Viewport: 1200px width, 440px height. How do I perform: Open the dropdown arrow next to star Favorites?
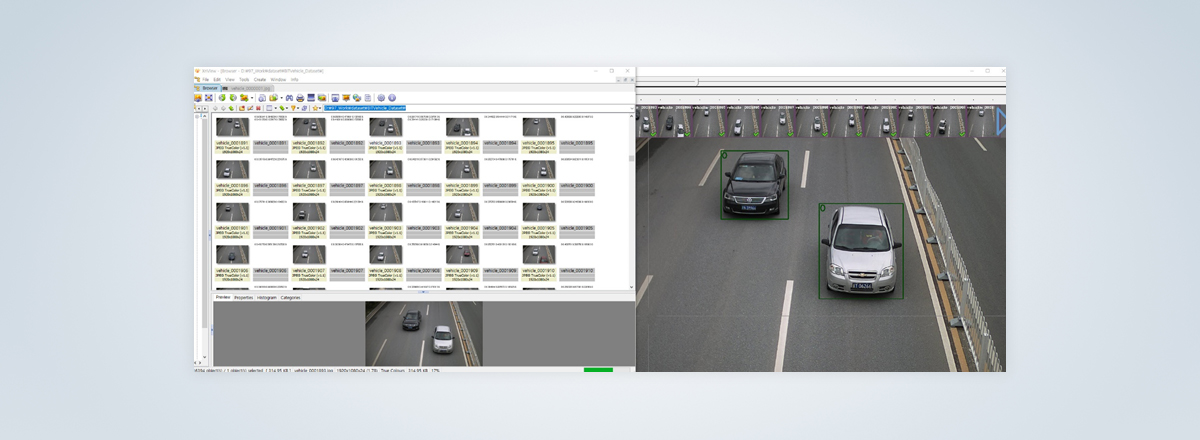(x=320, y=108)
